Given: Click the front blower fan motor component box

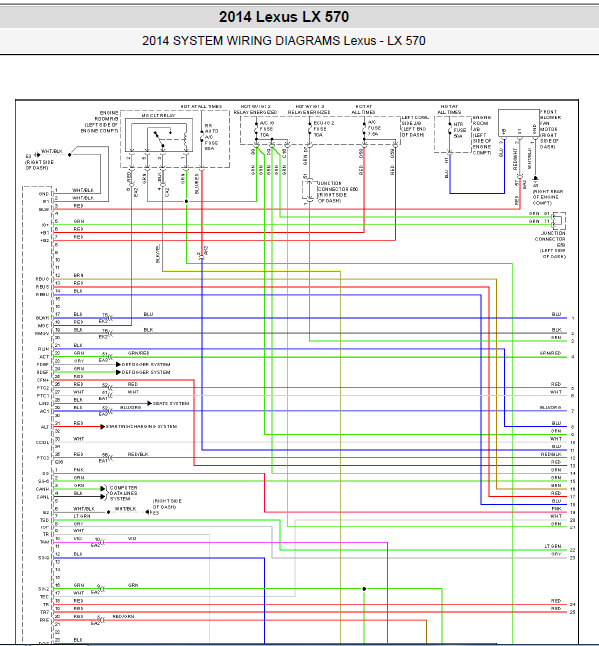Looking at the screenshot, I should tap(519, 123).
